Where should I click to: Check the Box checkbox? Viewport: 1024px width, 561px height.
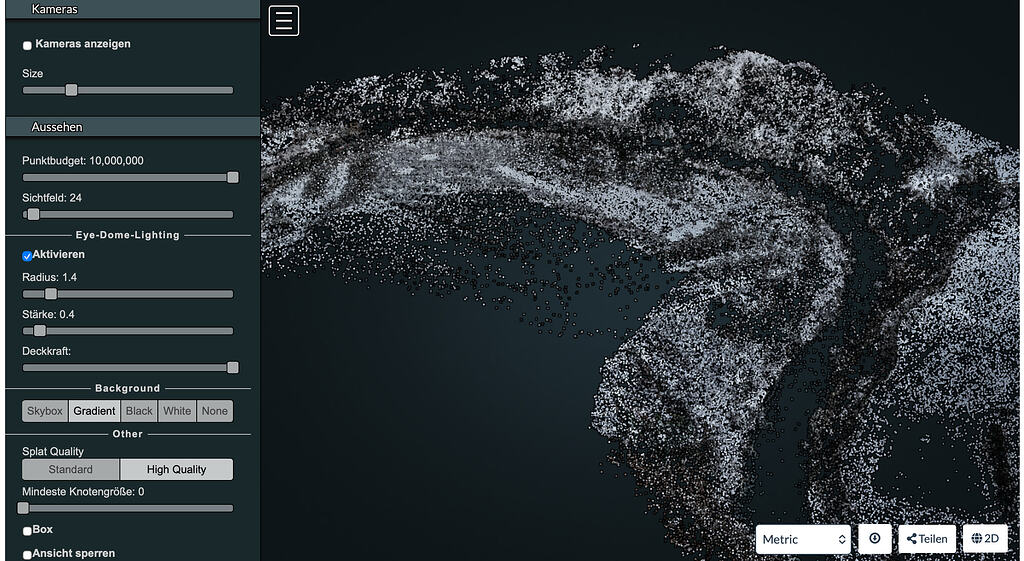pos(27,531)
